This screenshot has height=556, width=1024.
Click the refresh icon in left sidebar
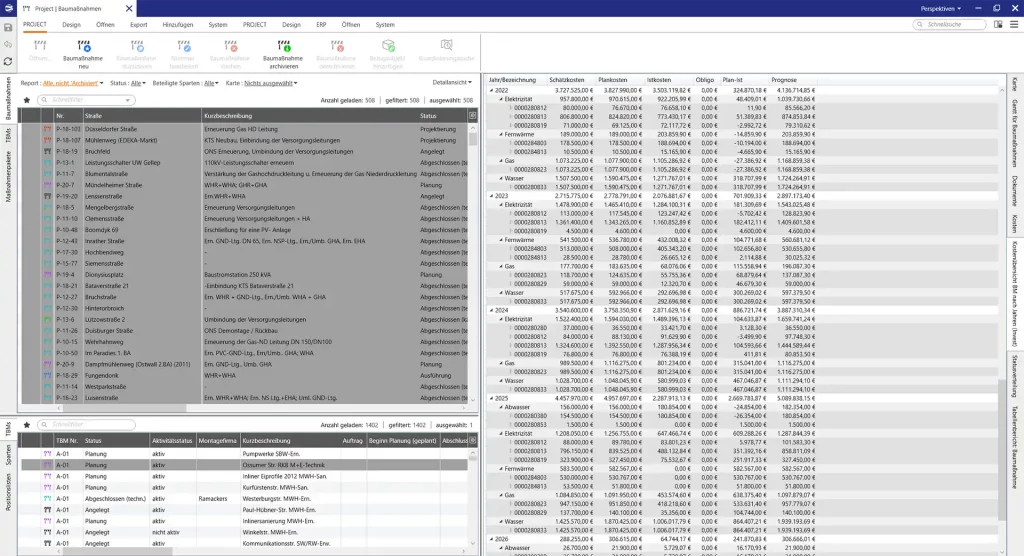9,61
